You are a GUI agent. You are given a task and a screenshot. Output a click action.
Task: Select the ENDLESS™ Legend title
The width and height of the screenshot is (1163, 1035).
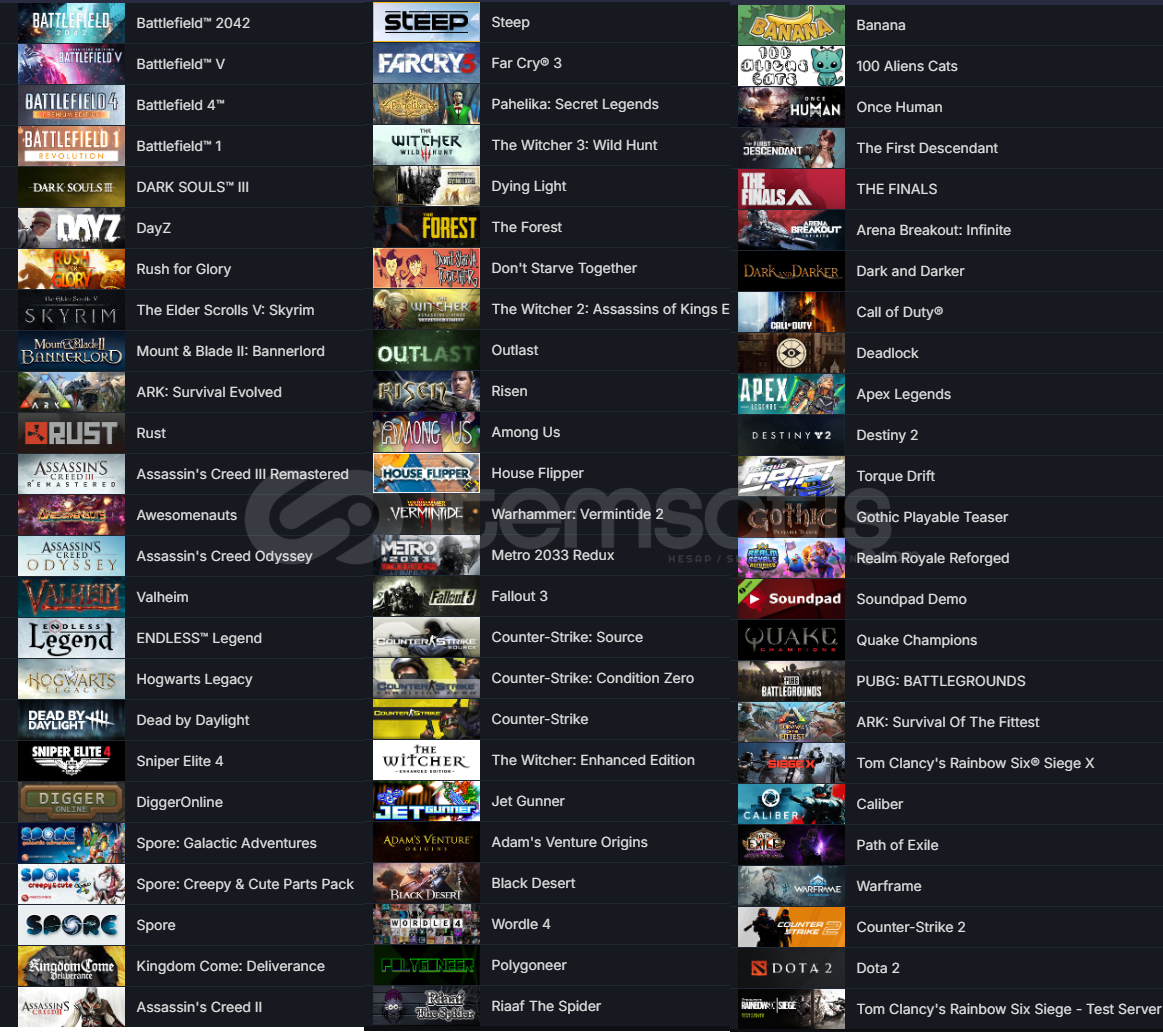(x=199, y=638)
